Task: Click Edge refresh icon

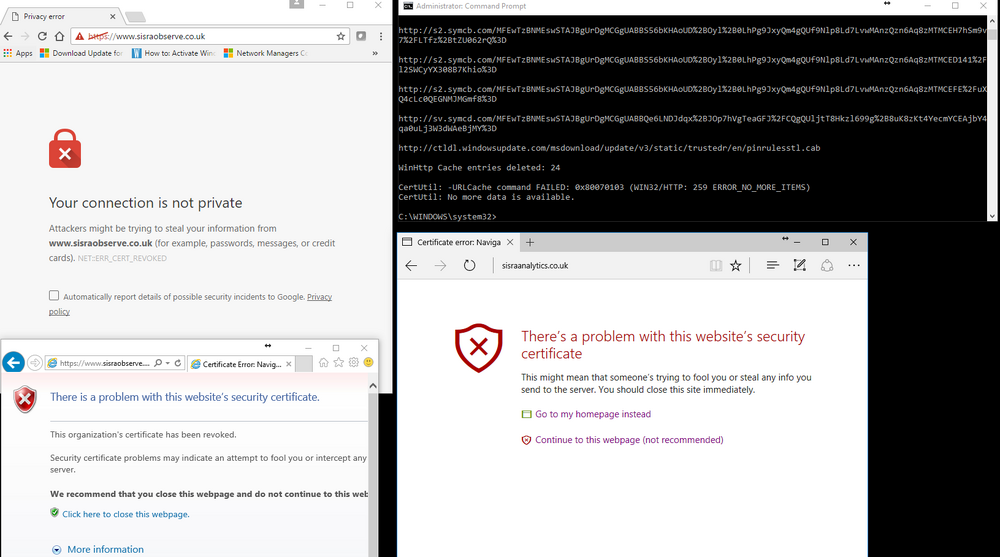Action: 469,265
